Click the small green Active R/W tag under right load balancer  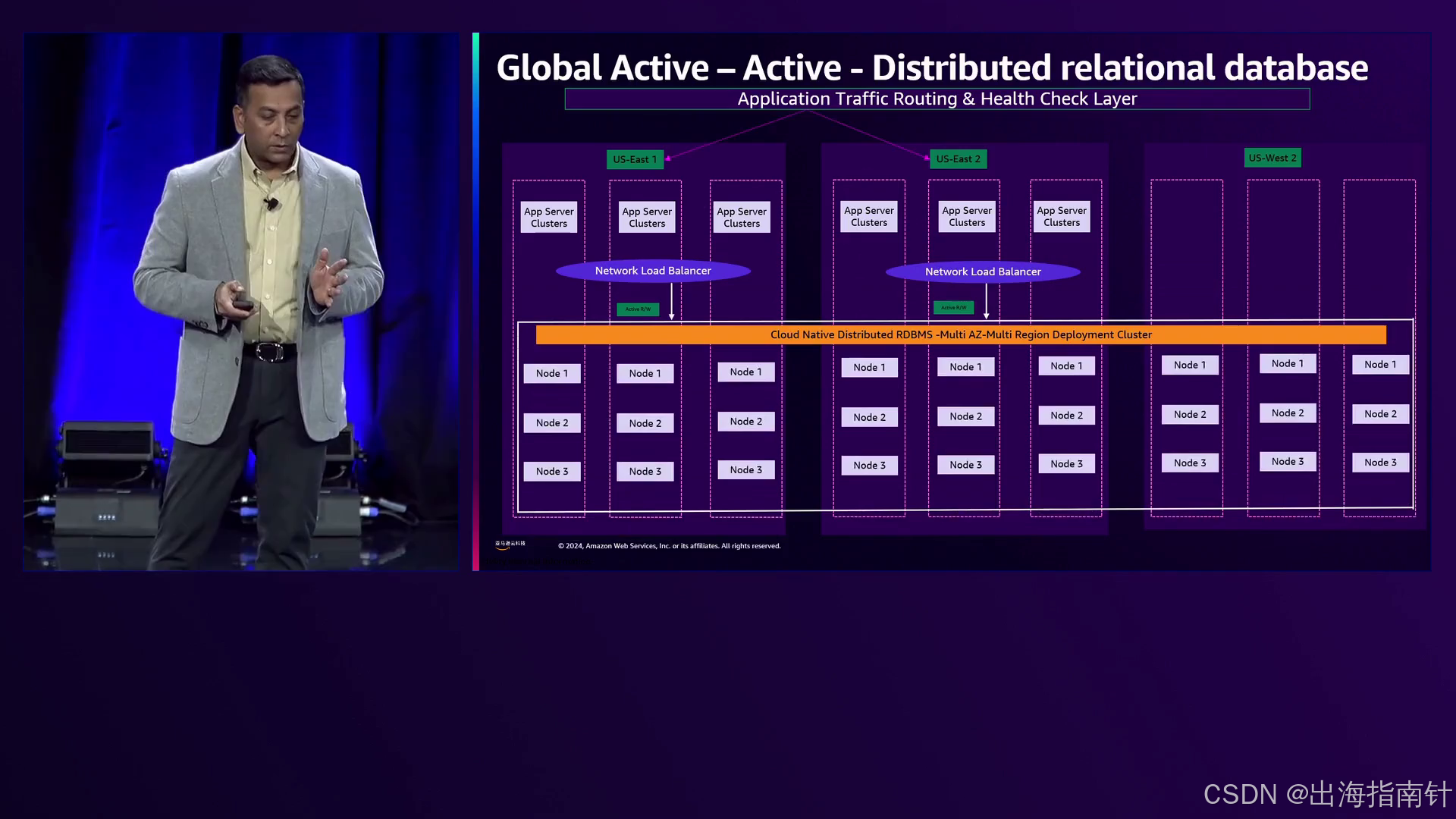click(x=953, y=308)
